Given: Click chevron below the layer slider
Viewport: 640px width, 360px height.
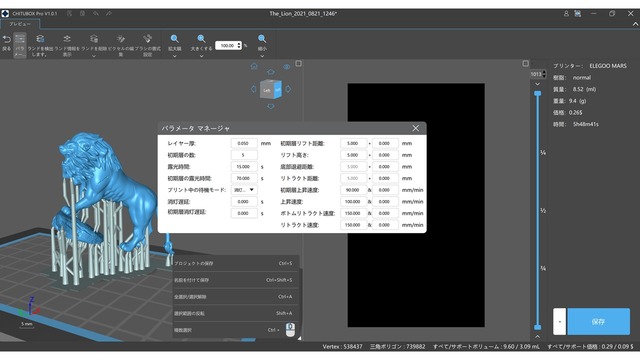Looking at the screenshot, I should 538,337.
